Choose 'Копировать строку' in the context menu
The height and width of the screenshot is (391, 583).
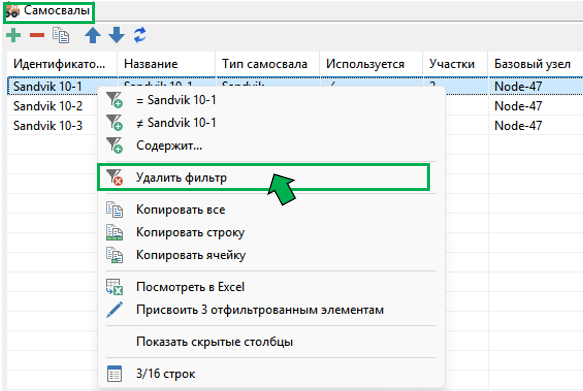tap(271, 232)
